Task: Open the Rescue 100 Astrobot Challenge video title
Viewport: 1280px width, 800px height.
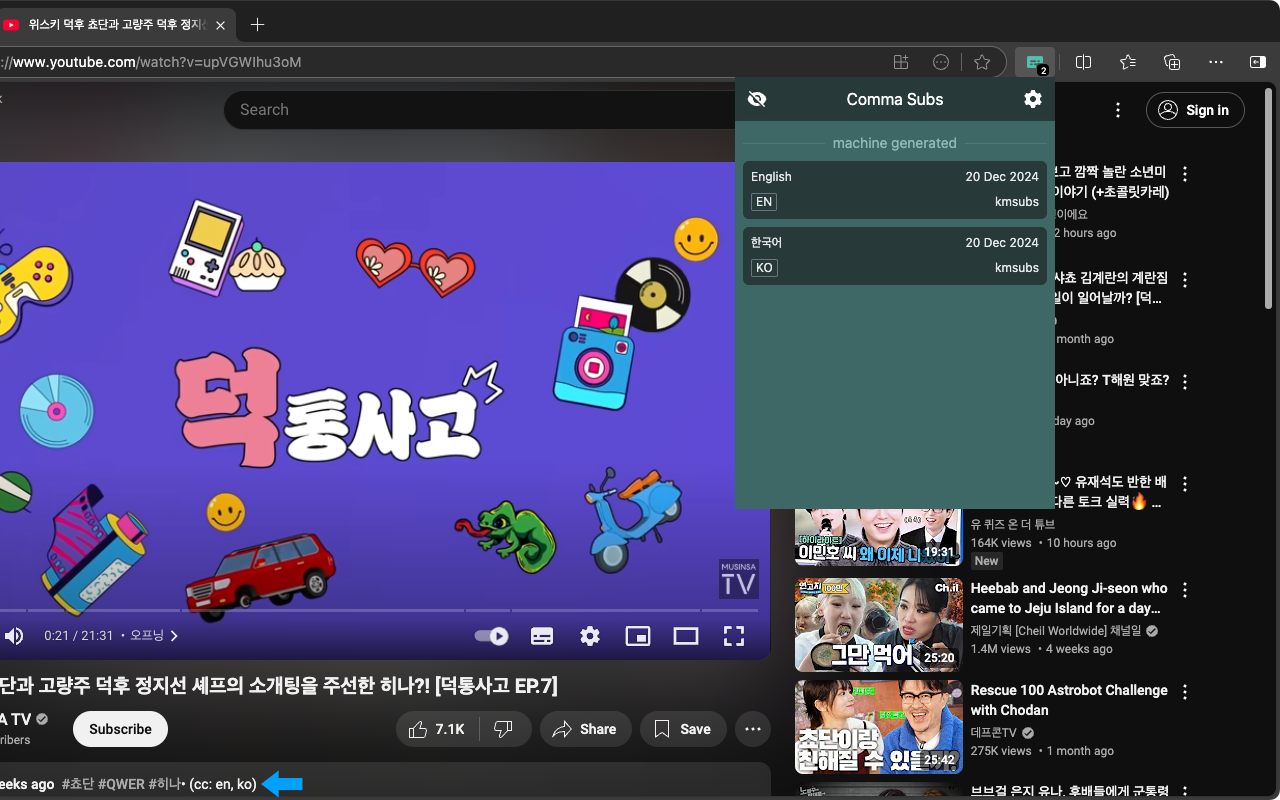Action: point(1069,700)
